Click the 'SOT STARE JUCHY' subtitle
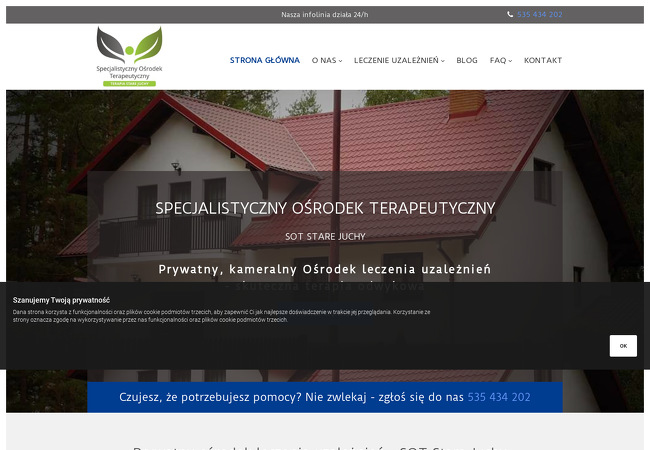 pos(325,237)
